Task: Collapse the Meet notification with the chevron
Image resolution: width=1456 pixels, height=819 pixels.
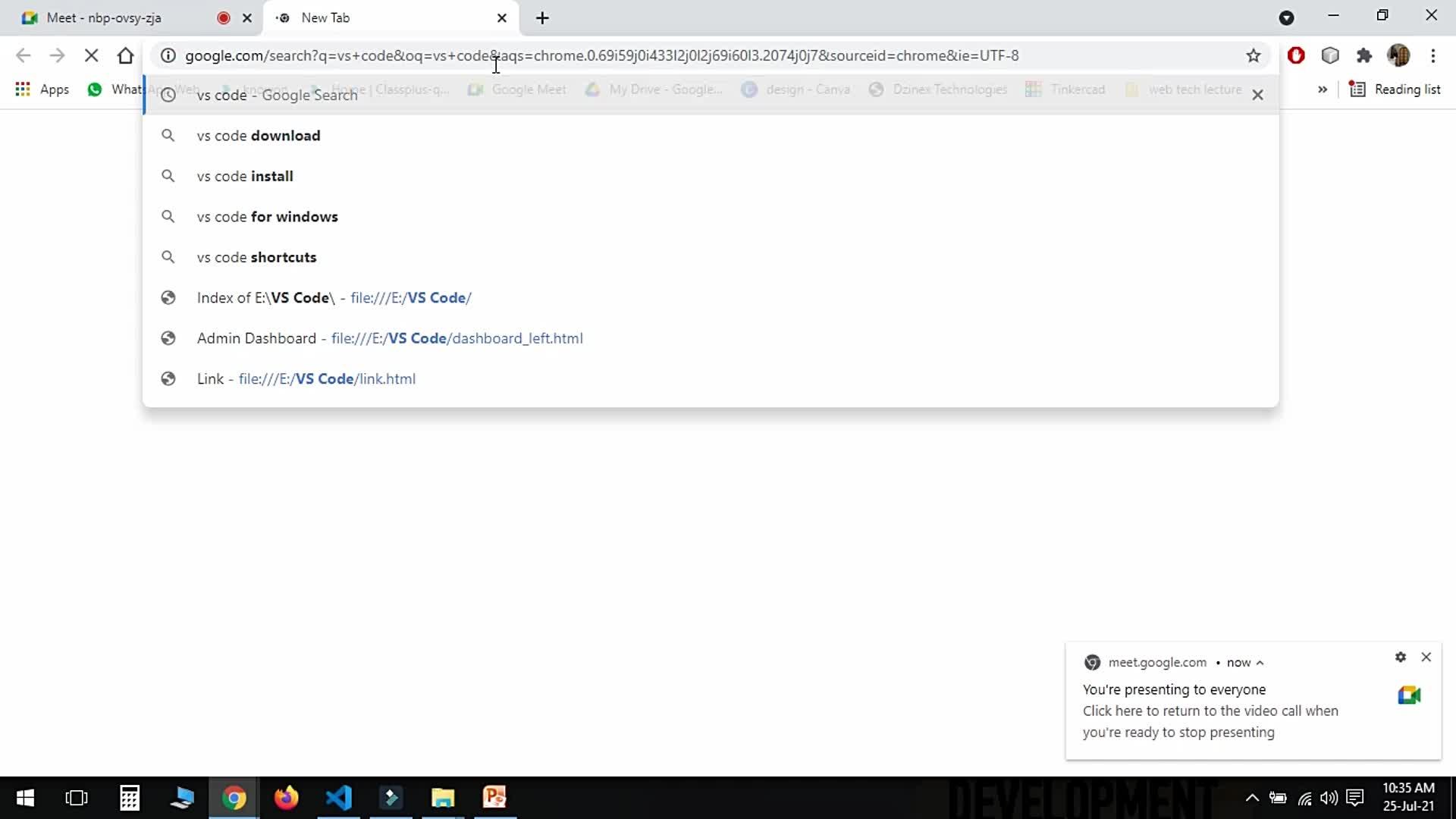Action: 1260,663
